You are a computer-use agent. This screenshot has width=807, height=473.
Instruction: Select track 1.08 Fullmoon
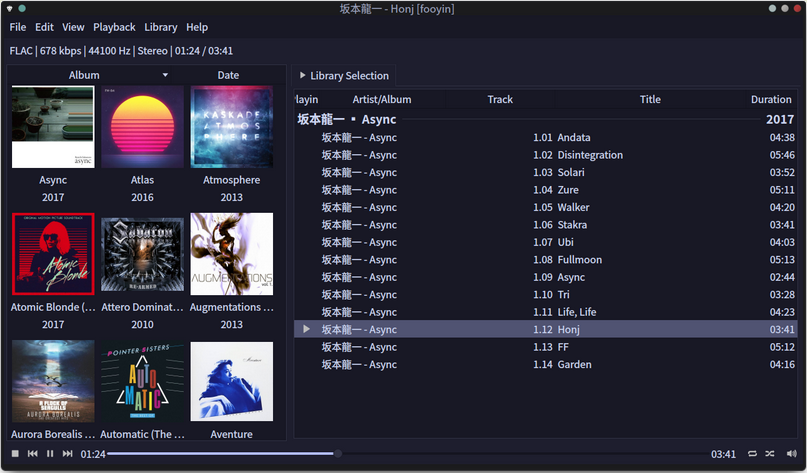546,260
